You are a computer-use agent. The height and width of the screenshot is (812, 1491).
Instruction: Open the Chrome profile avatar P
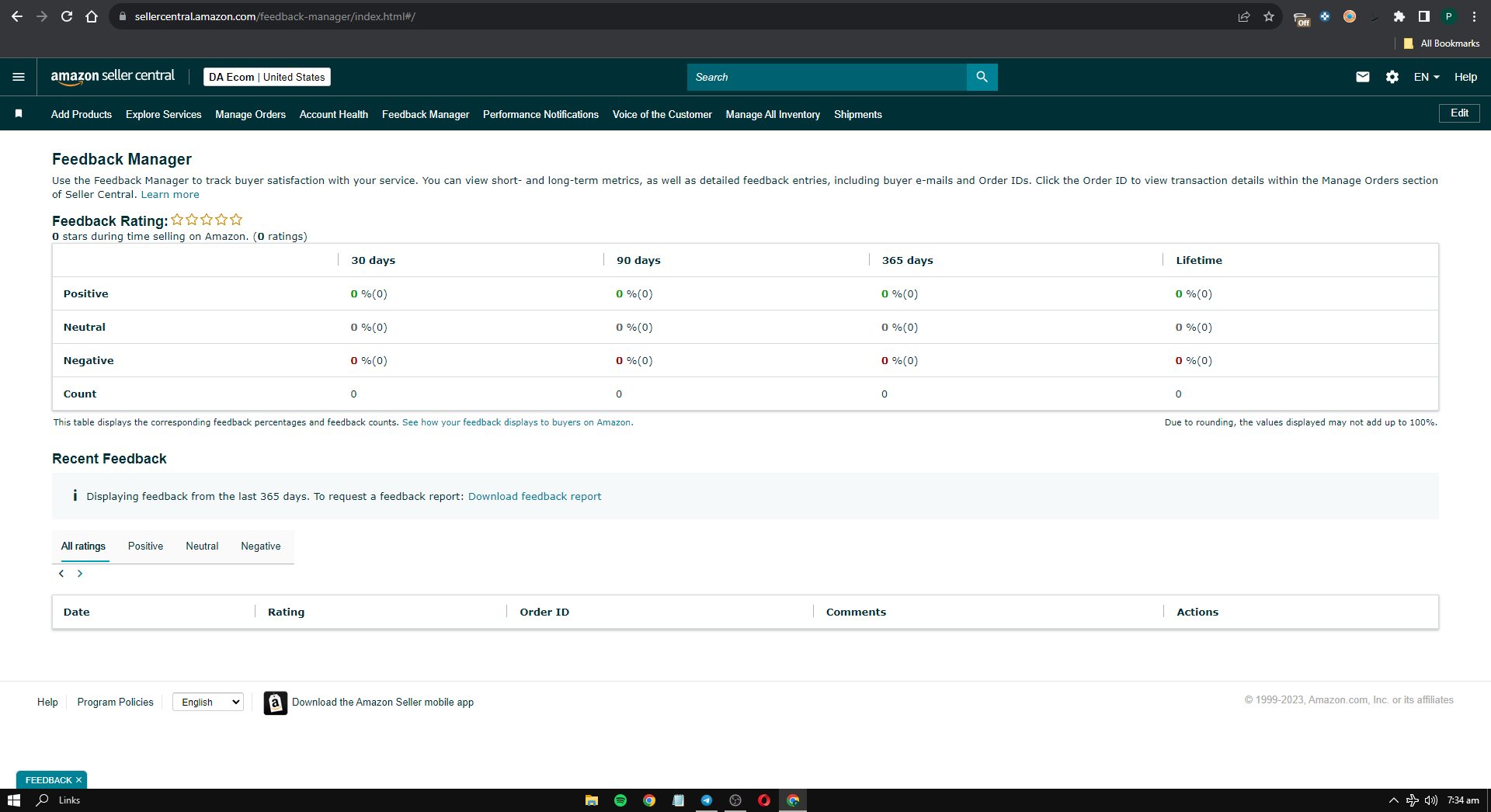(1449, 16)
